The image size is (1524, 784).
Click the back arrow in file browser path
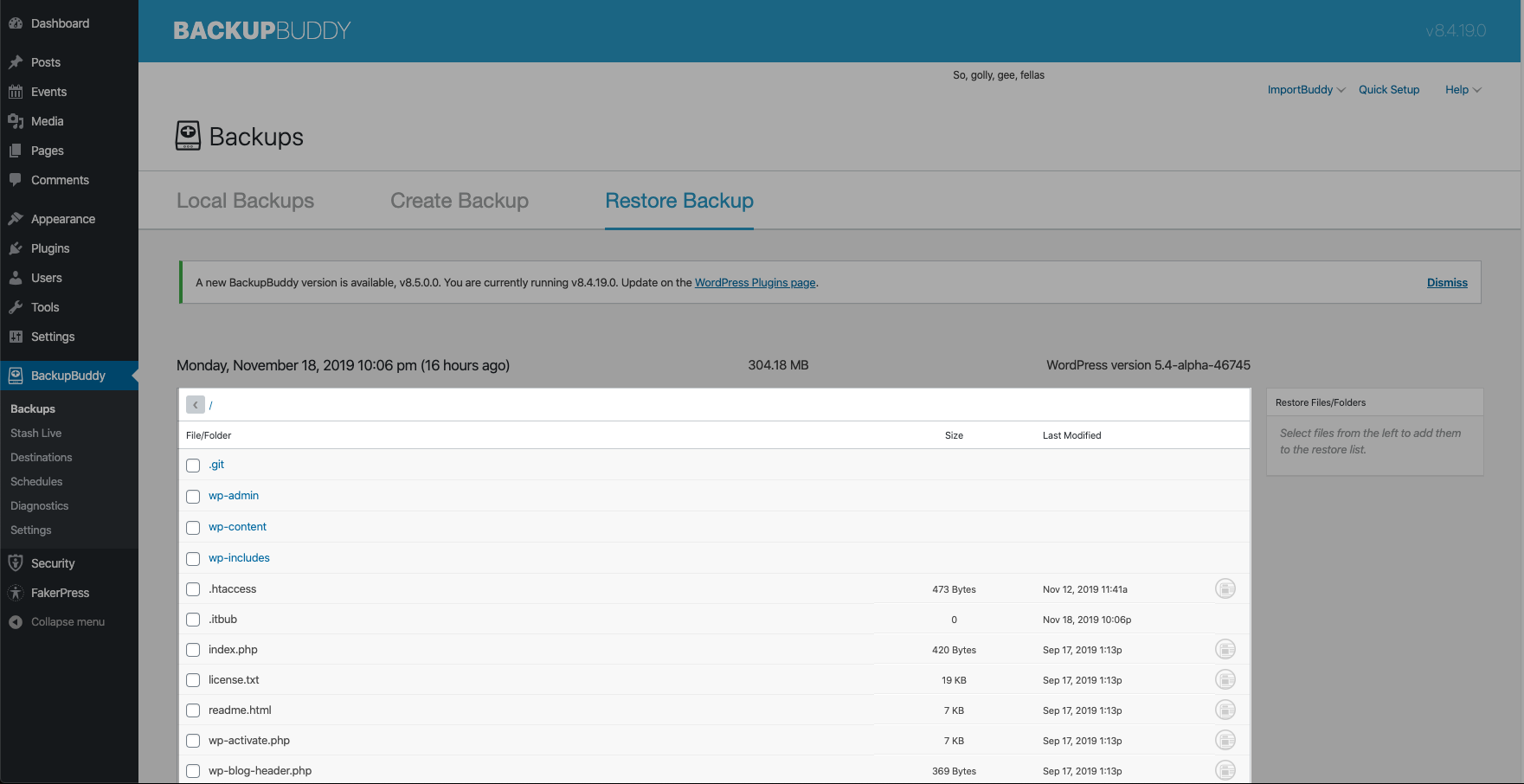[196, 405]
